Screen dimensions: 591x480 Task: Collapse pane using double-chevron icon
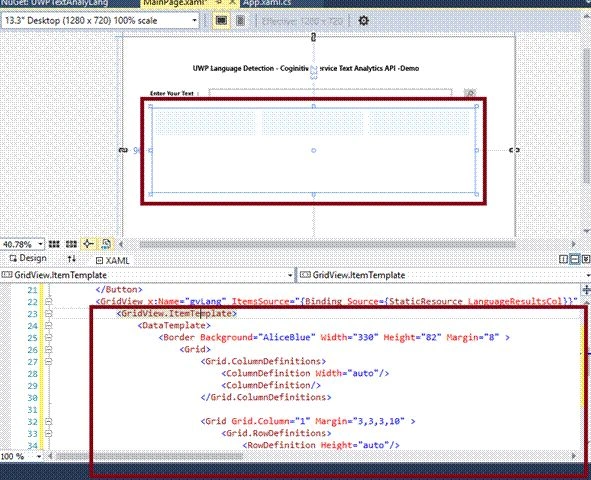pyautogui.click(x=586, y=259)
